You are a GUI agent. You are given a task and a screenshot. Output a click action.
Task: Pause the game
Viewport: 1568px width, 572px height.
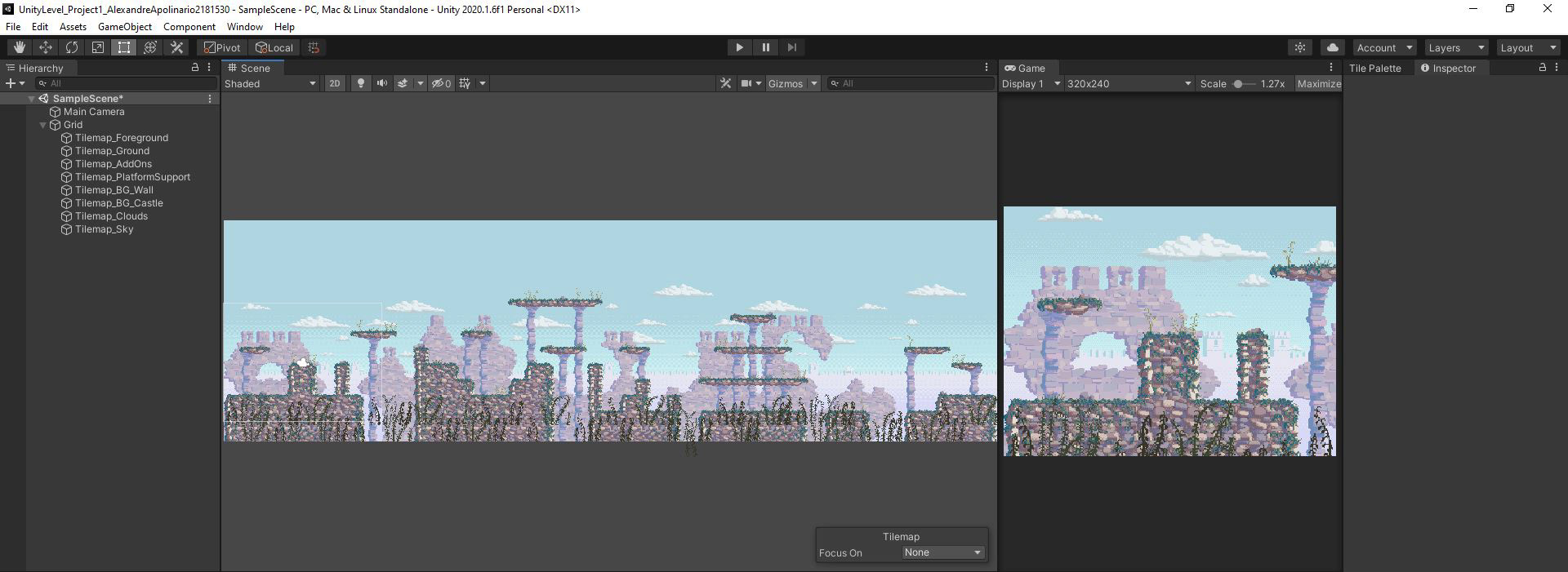click(x=765, y=47)
